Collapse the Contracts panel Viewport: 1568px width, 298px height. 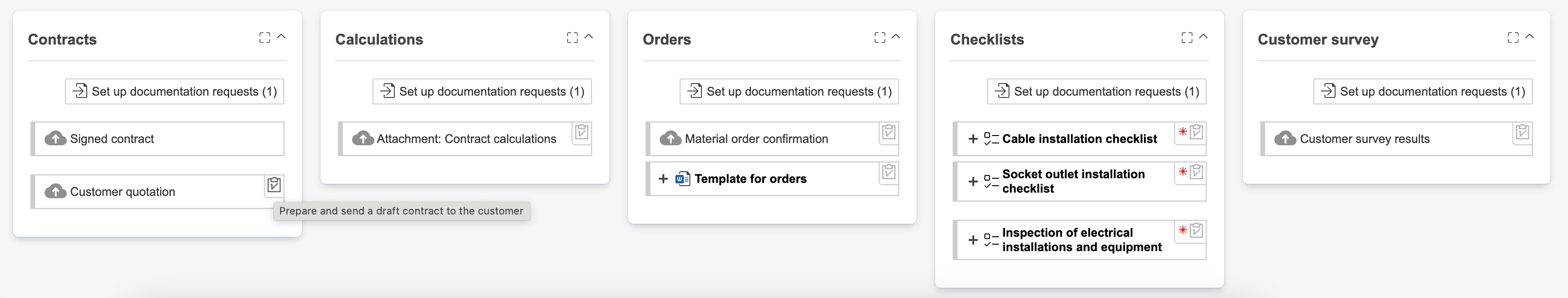click(281, 37)
